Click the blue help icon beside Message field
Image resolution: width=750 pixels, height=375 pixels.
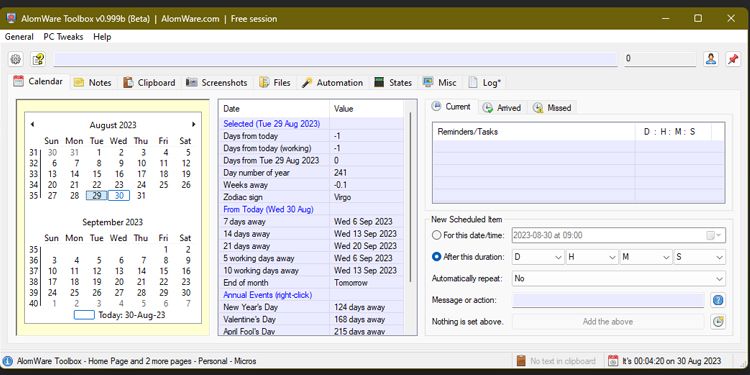[x=717, y=300]
